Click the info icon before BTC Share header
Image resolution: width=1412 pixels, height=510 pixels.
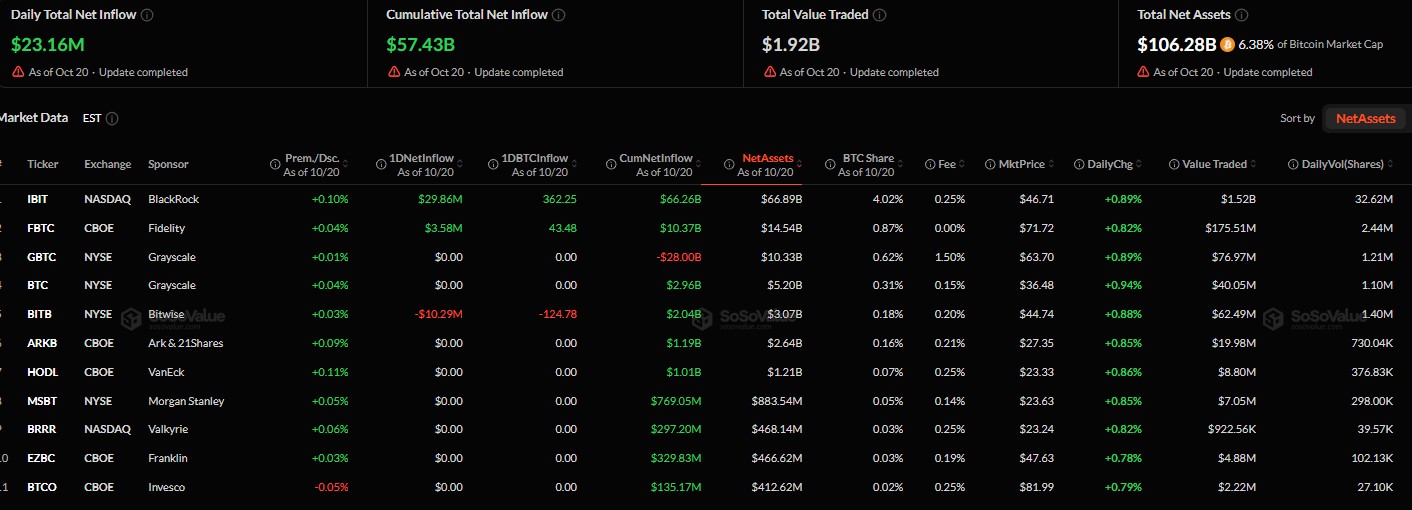pos(830,164)
